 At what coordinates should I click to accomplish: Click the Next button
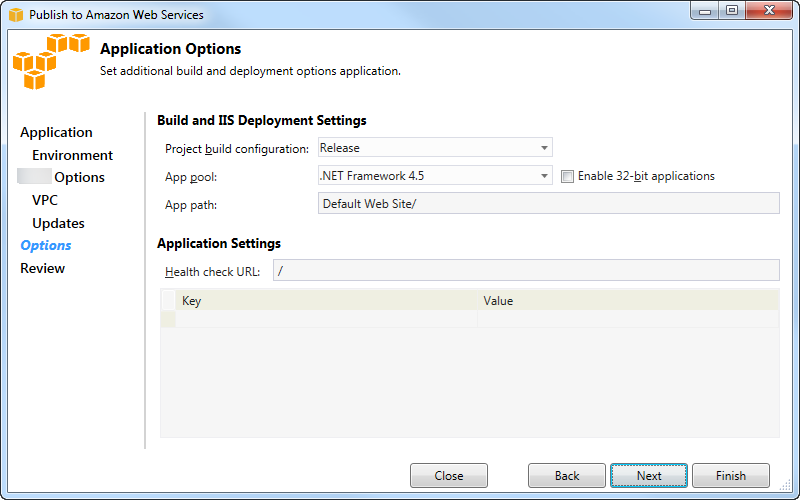coord(649,476)
